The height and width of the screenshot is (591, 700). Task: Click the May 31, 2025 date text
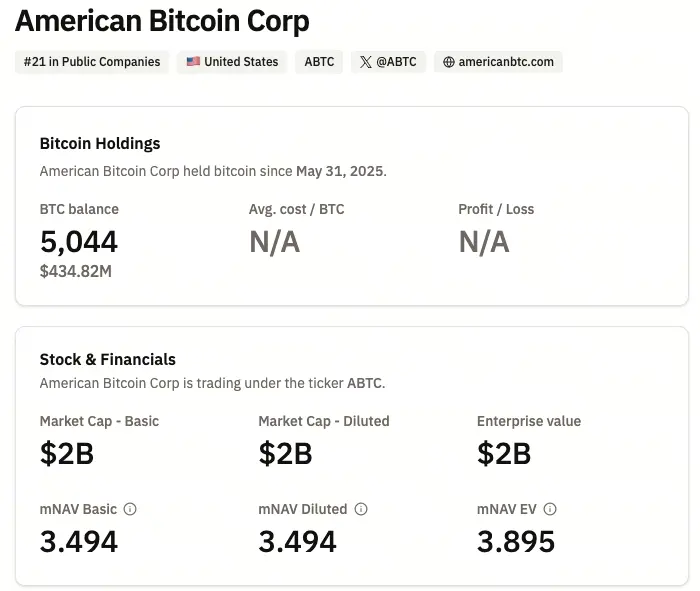click(340, 171)
